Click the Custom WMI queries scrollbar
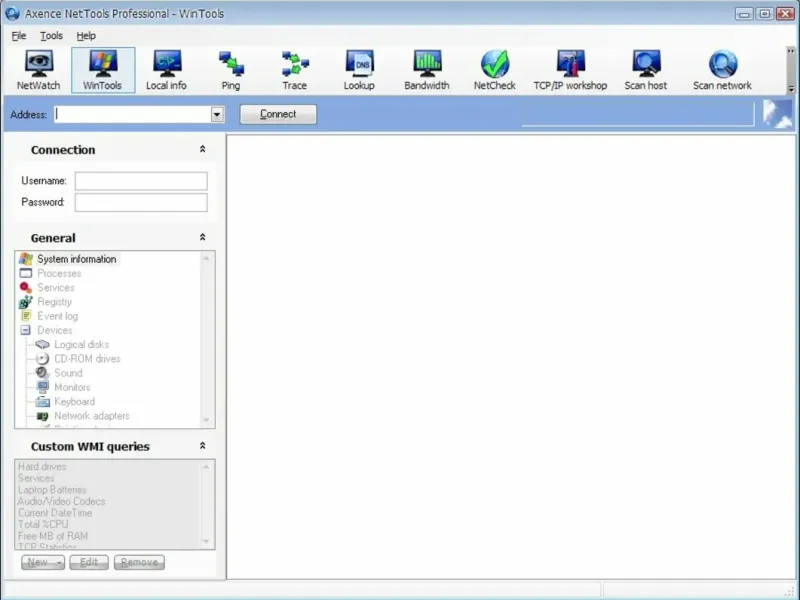Image resolution: width=800 pixels, height=600 pixels. (x=206, y=504)
